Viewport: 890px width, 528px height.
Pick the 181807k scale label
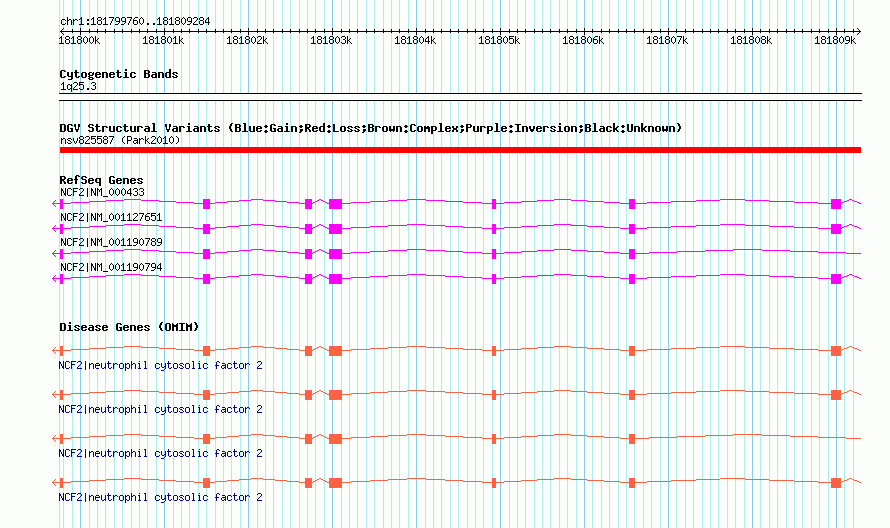click(x=667, y=40)
